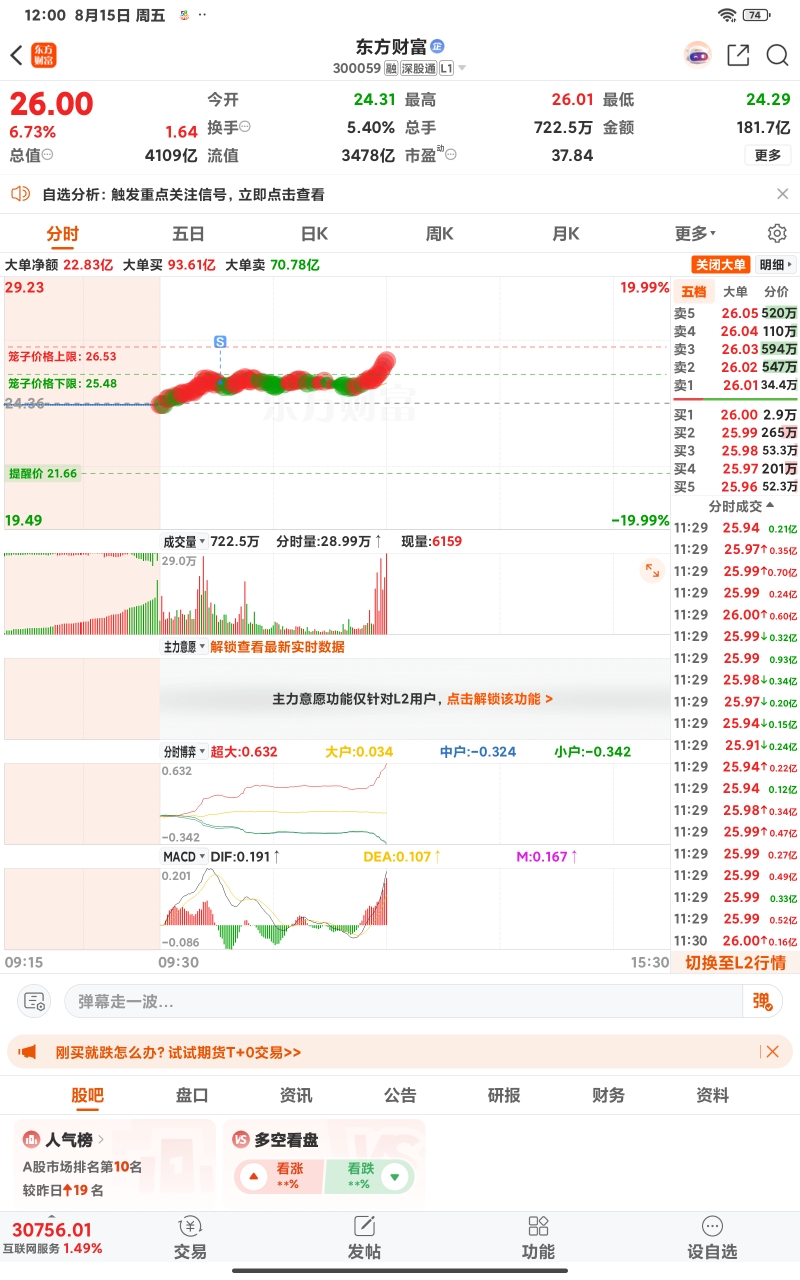Switch to 财务 tab
Viewport: 800px width, 1280px height.
tap(608, 1095)
